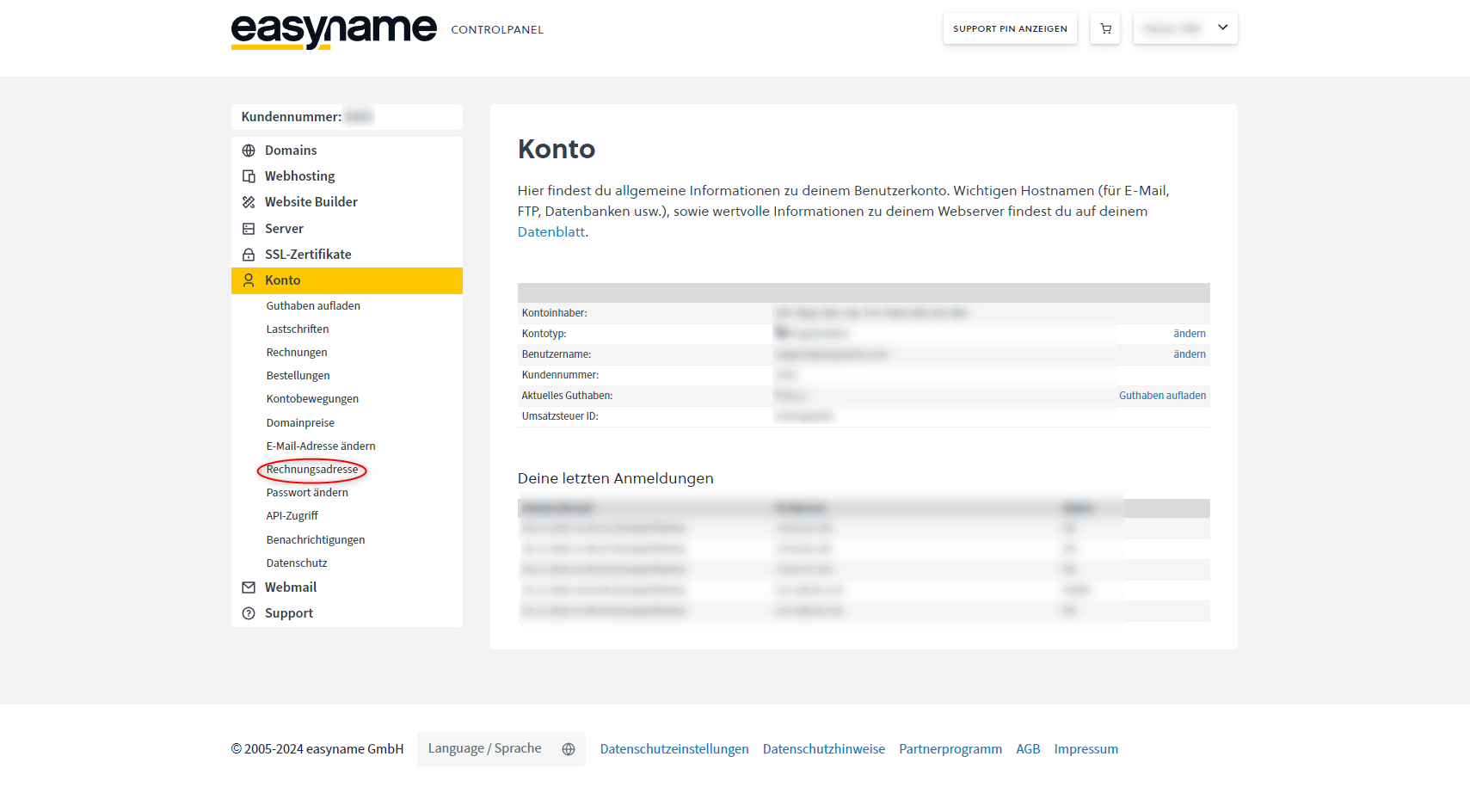Click ändern next to Kontotyp

[x=1189, y=334]
